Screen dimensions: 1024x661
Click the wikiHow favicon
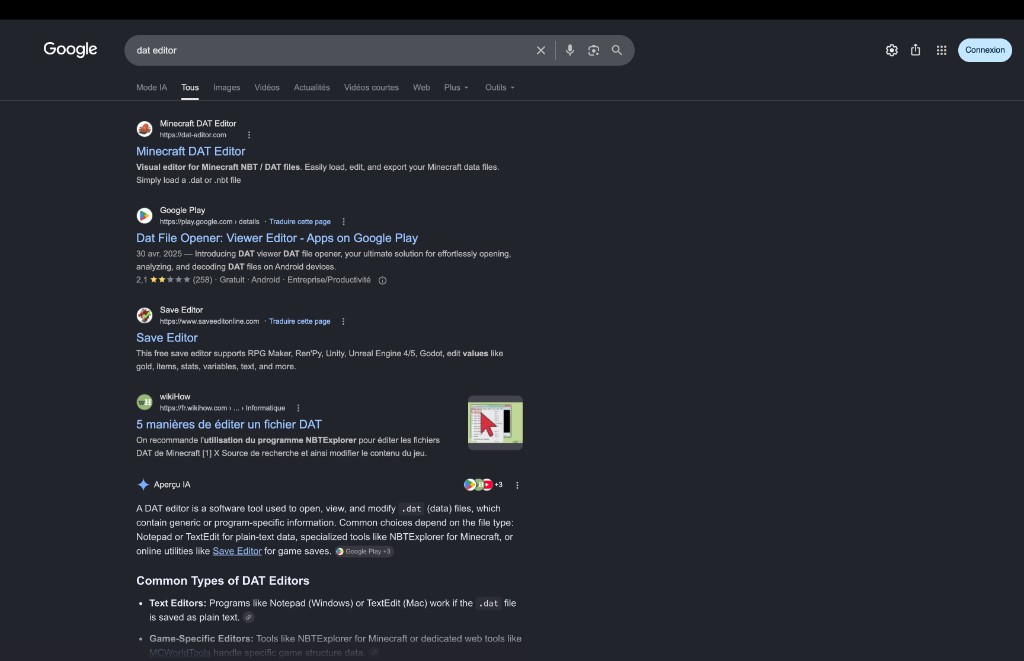click(144, 402)
